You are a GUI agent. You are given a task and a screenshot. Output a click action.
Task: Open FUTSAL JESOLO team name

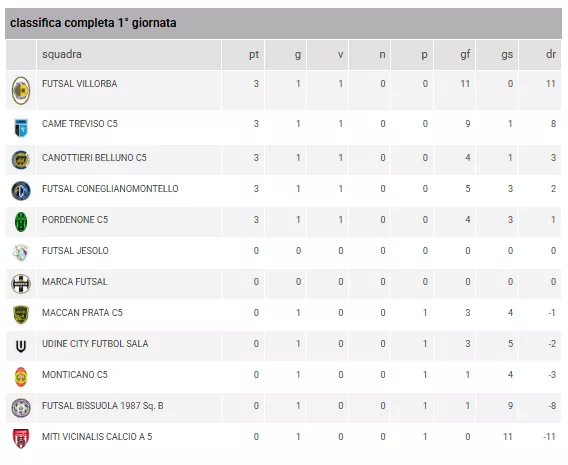pyautogui.click(x=75, y=251)
